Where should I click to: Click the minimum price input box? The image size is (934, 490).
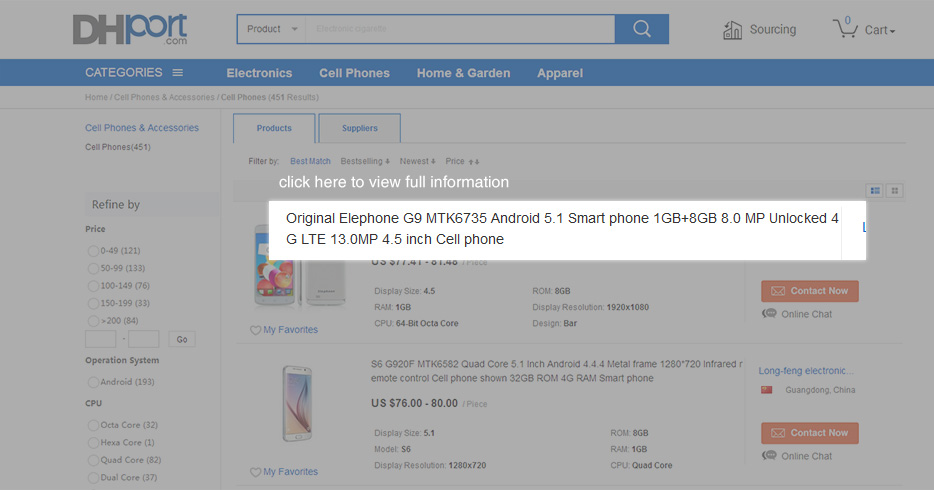coord(101,339)
